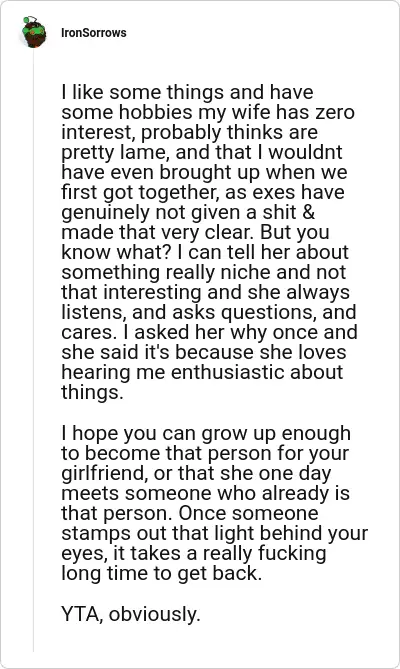The height and width of the screenshot is (669, 400).
Task: Click the line starting 'I like some things'
Action: click(187, 92)
